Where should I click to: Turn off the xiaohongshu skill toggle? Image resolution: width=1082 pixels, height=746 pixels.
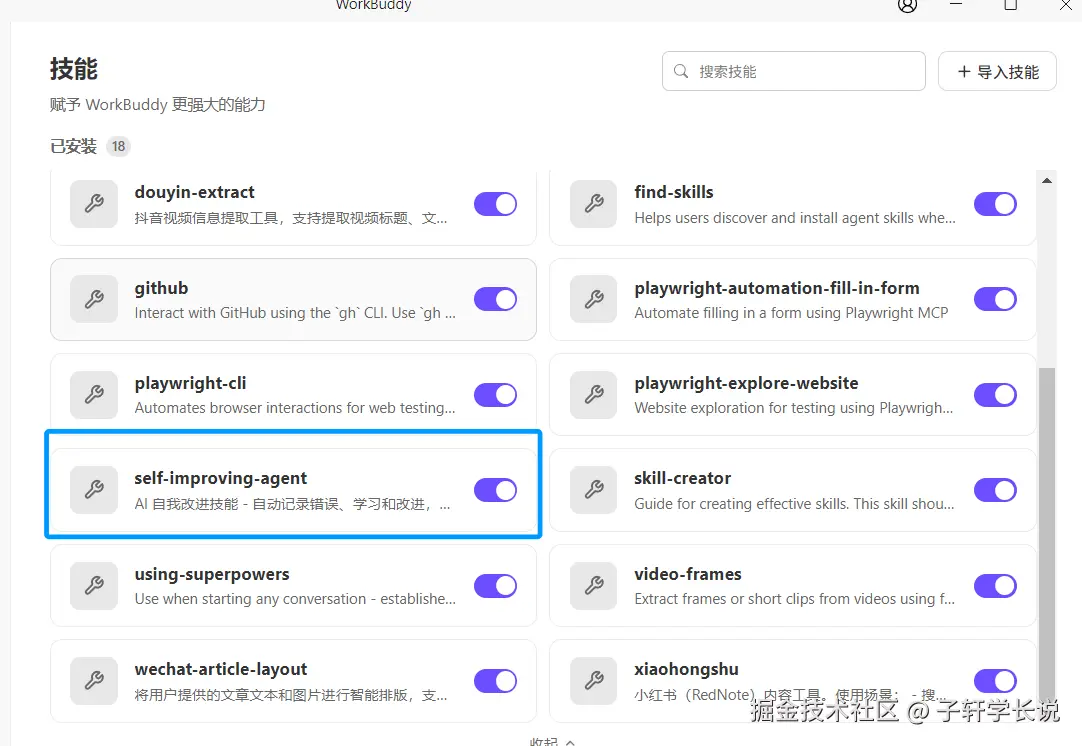[x=995, y=681]
